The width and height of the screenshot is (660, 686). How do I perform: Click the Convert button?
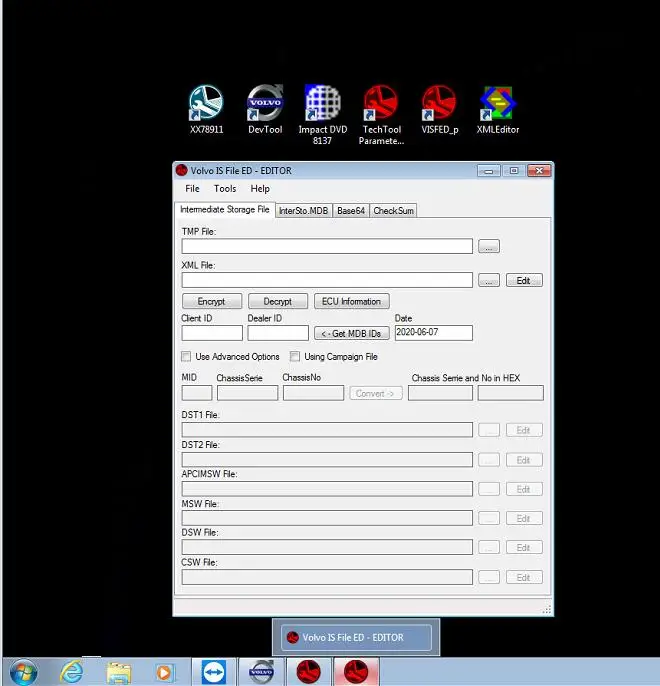[x=375, y=393]
